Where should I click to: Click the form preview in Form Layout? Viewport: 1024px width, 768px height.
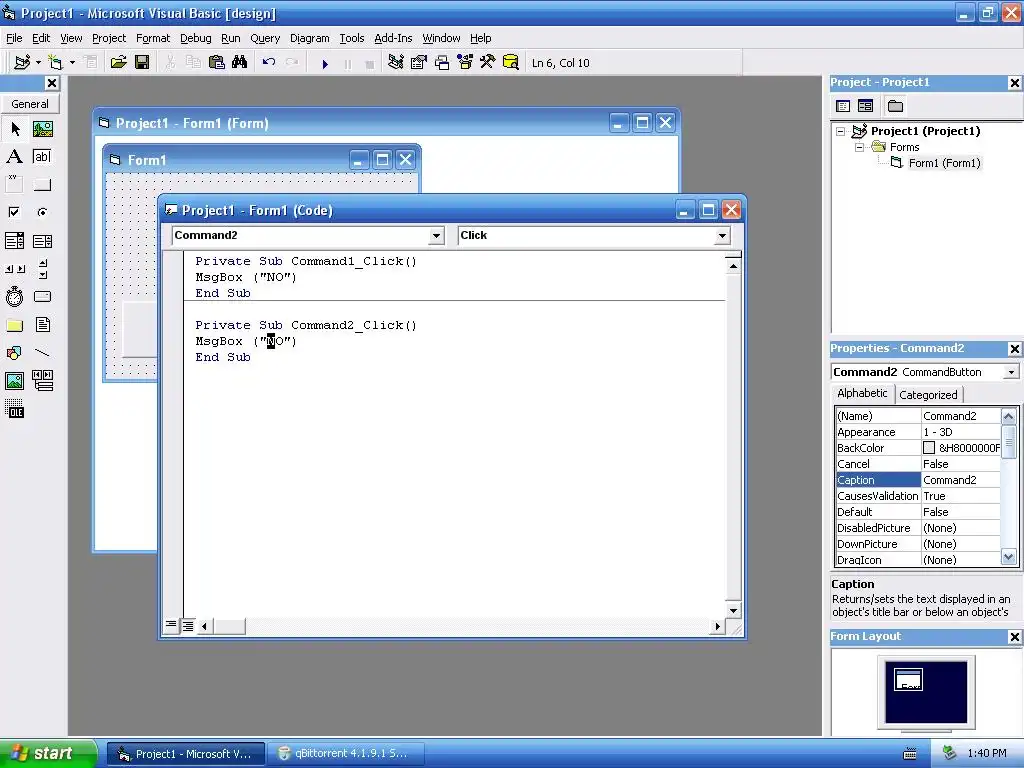click(908, 679)
